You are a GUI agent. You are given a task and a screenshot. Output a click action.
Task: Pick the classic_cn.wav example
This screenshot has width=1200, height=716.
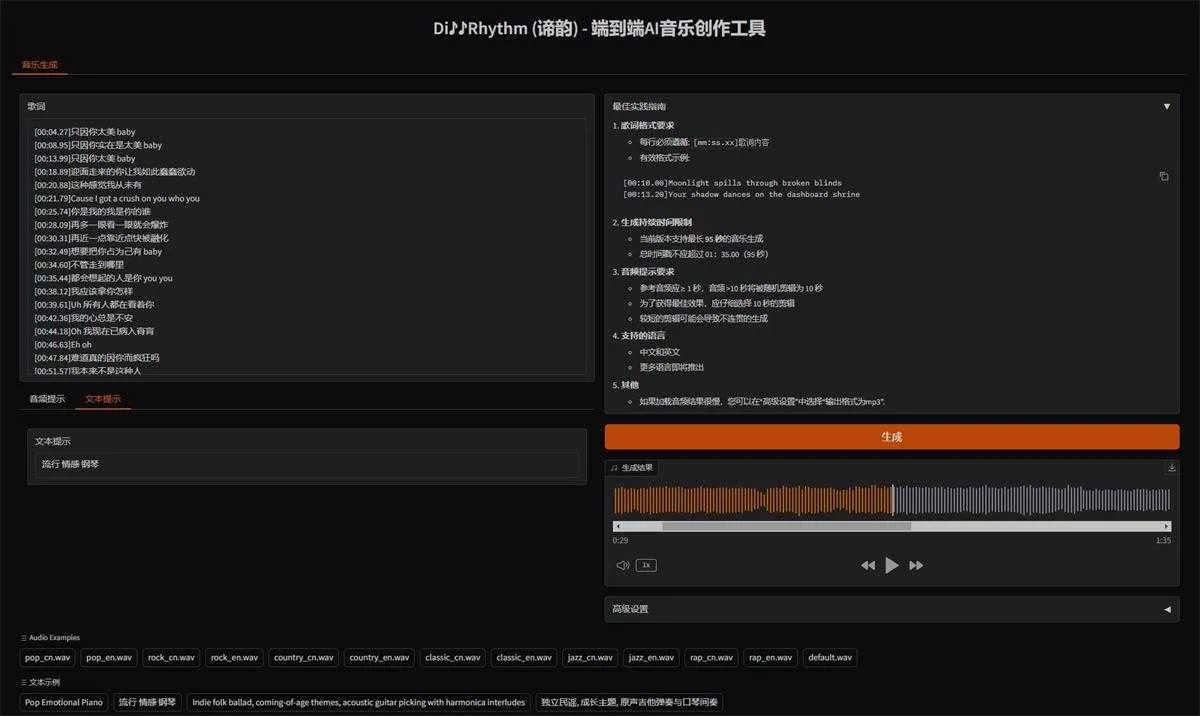pyautogui.click(x=452, y=657)
